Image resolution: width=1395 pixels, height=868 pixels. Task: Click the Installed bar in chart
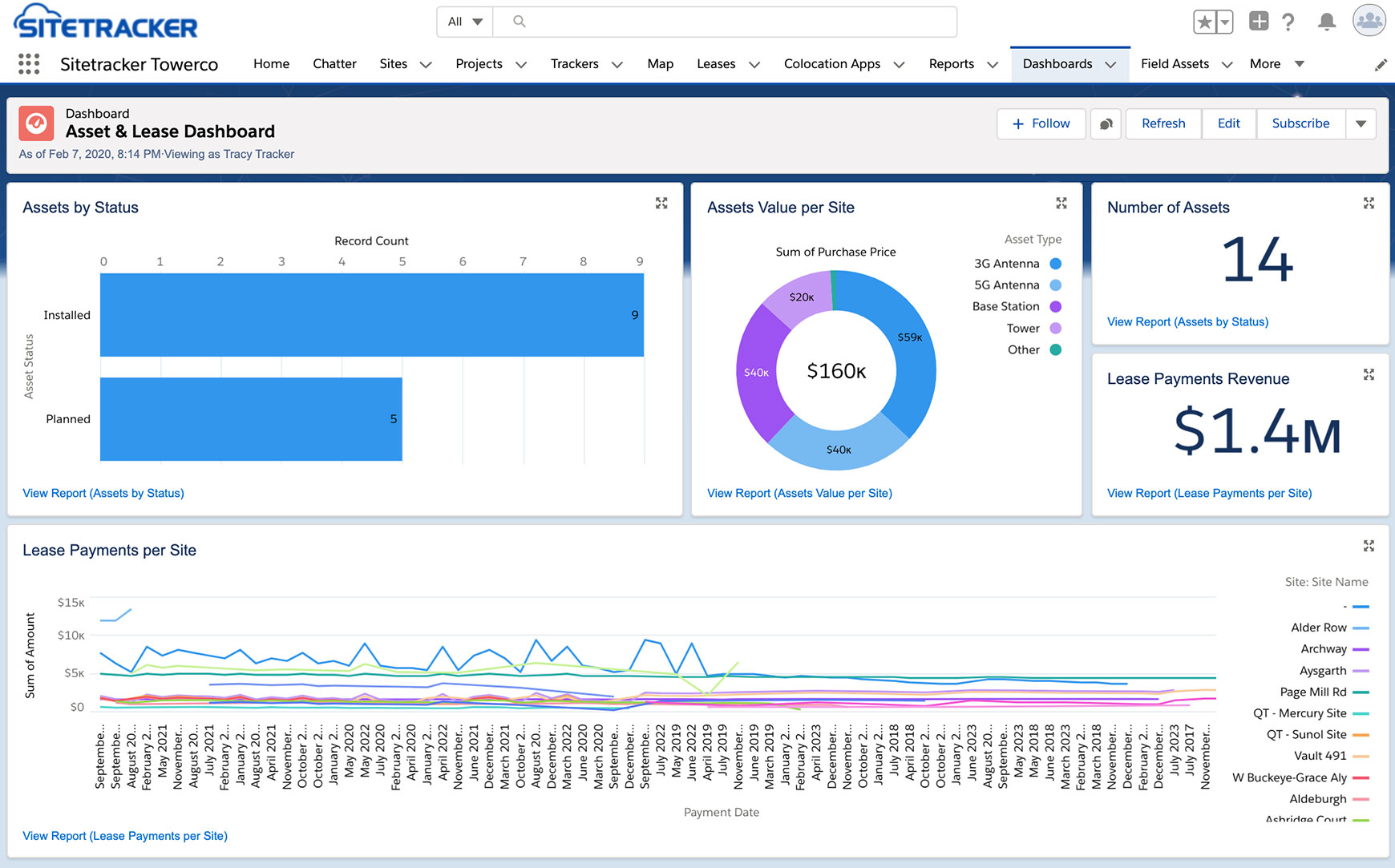[372, 315]
